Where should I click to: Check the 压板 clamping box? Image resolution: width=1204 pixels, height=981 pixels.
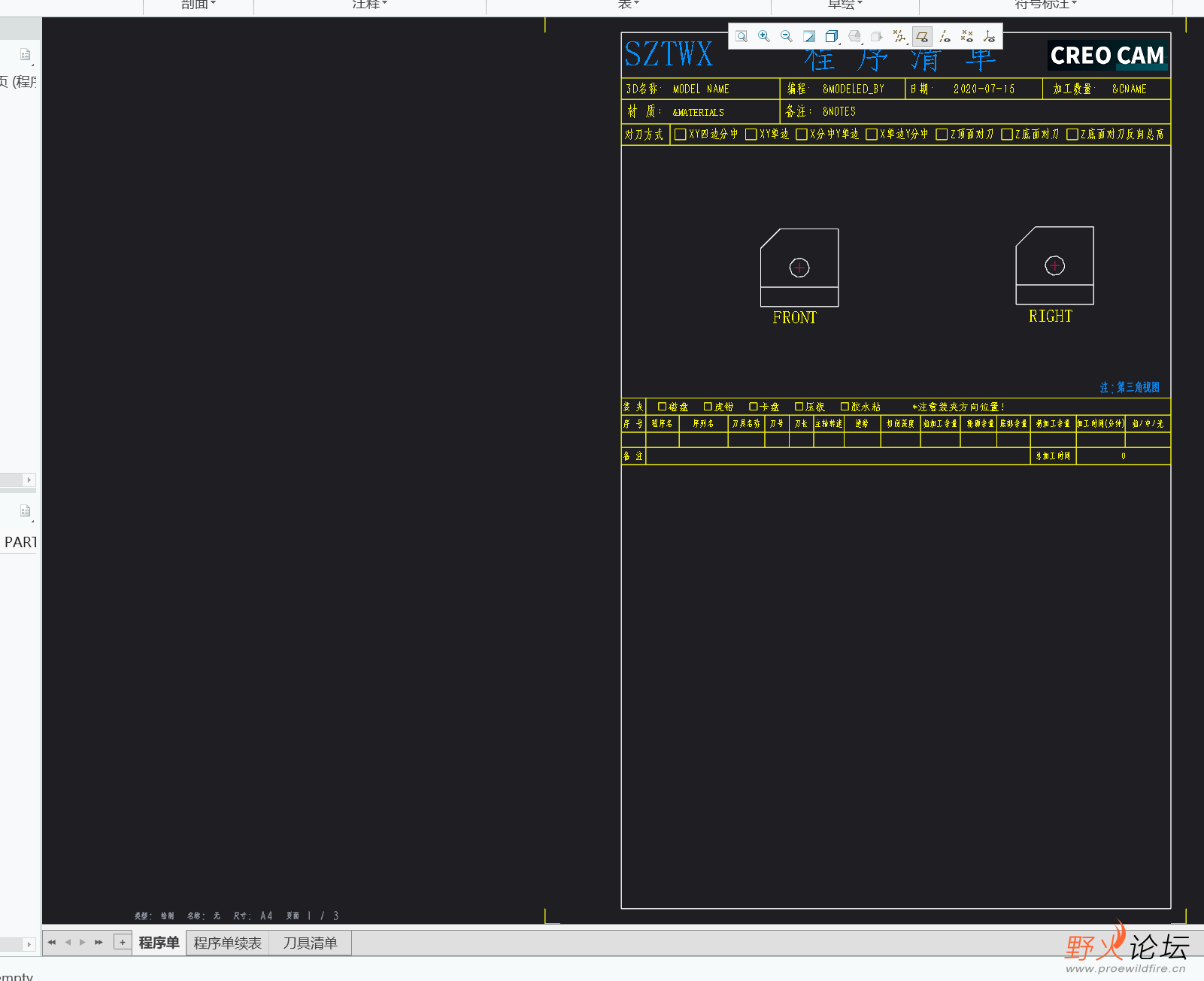[799, 407]
